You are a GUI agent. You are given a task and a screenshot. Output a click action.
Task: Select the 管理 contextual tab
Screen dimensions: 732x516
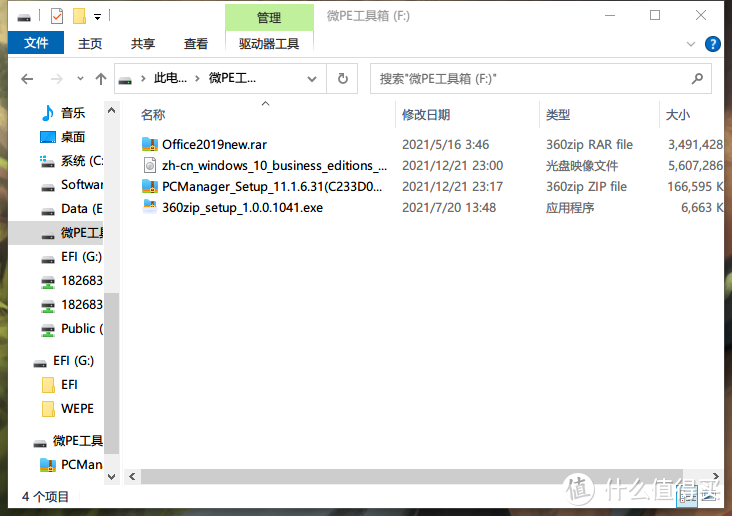pyautogui.click(x=269, y=18)
